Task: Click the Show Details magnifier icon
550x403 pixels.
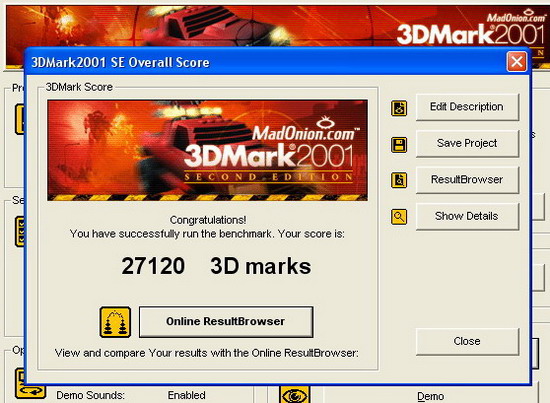Action: 399,217
